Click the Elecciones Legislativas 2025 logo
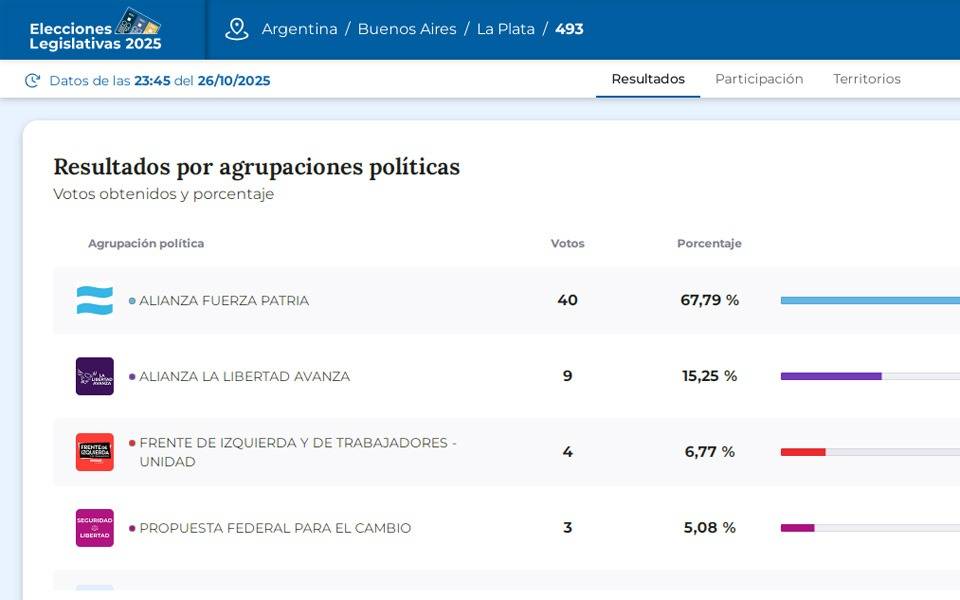The width and height of the screenshot is (960, 600). coord(95,30)
